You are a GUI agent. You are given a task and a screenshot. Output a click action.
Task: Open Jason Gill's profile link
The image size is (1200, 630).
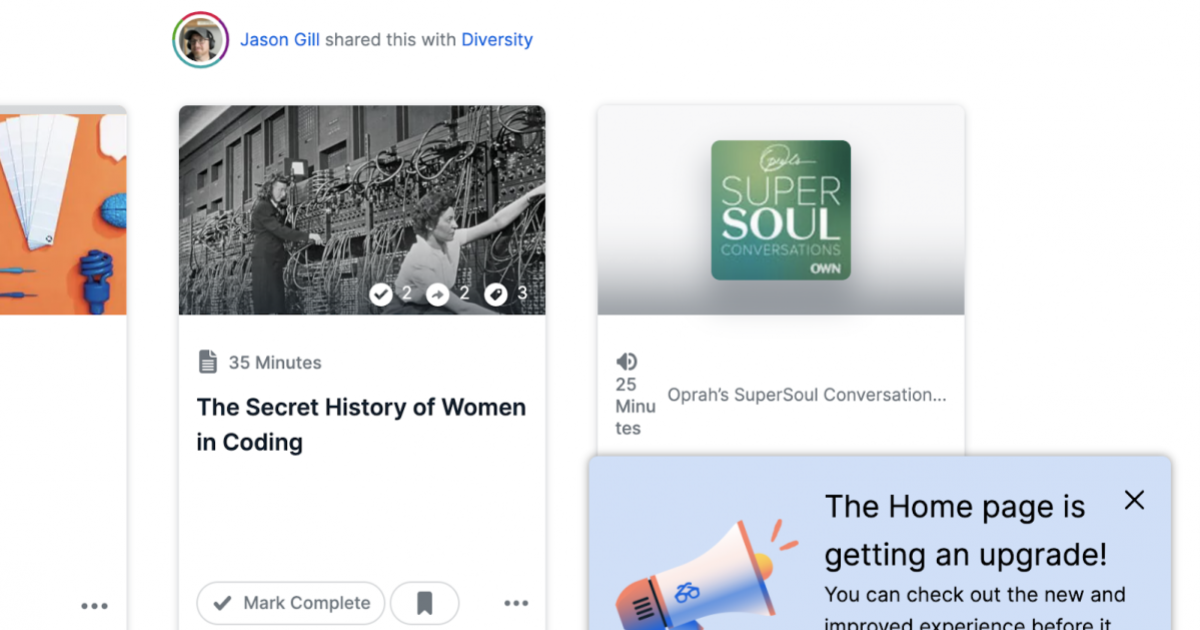[280, 39]
